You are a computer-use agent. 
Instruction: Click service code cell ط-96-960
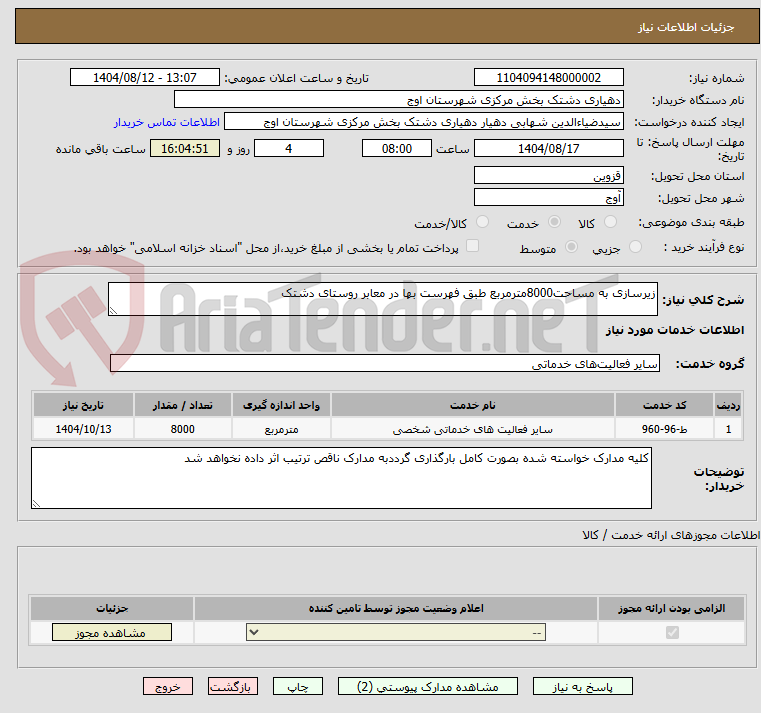(x=664, y=429)
